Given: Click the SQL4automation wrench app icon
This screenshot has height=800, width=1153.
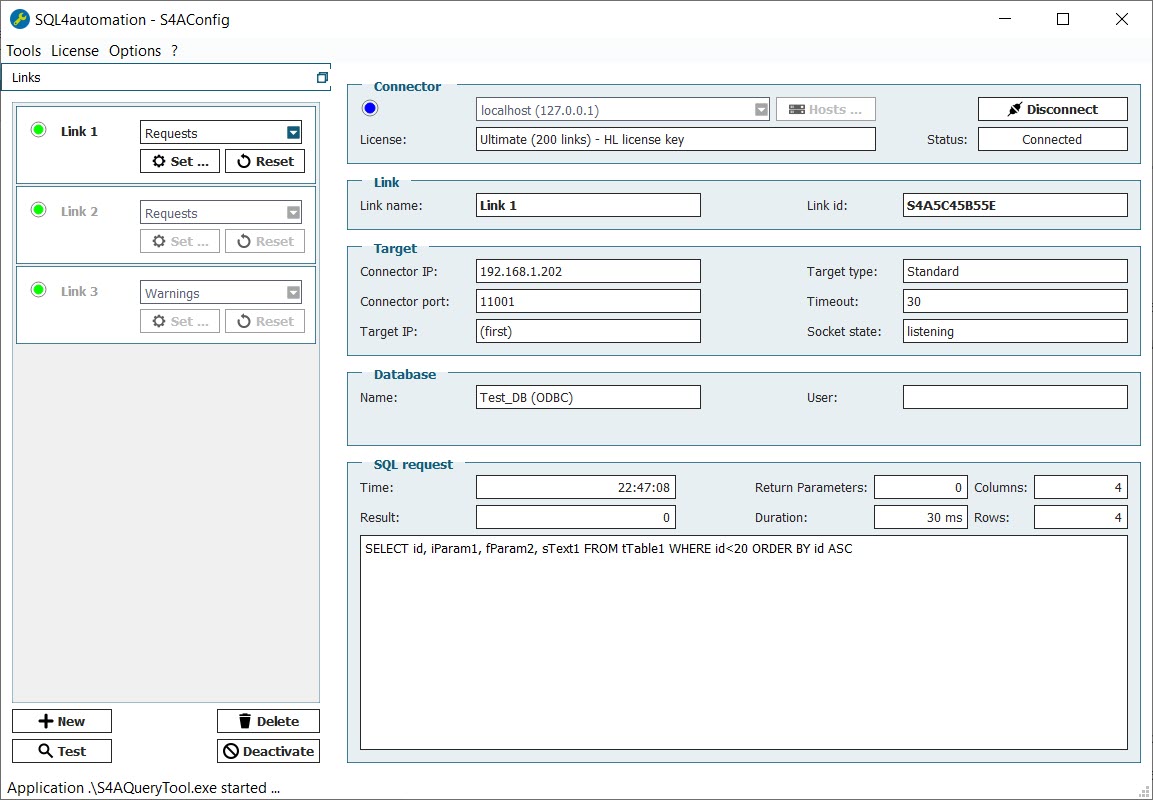Looking at the screenshot, I should (x=19, y=19).
